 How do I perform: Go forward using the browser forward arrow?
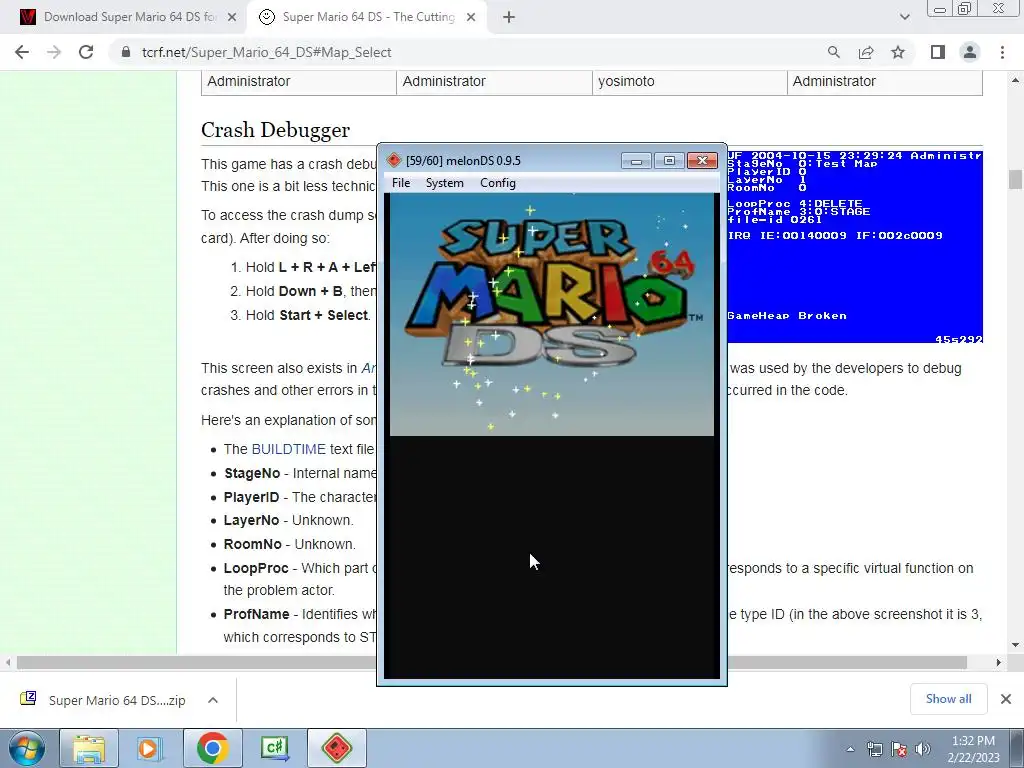click(54, 52)
